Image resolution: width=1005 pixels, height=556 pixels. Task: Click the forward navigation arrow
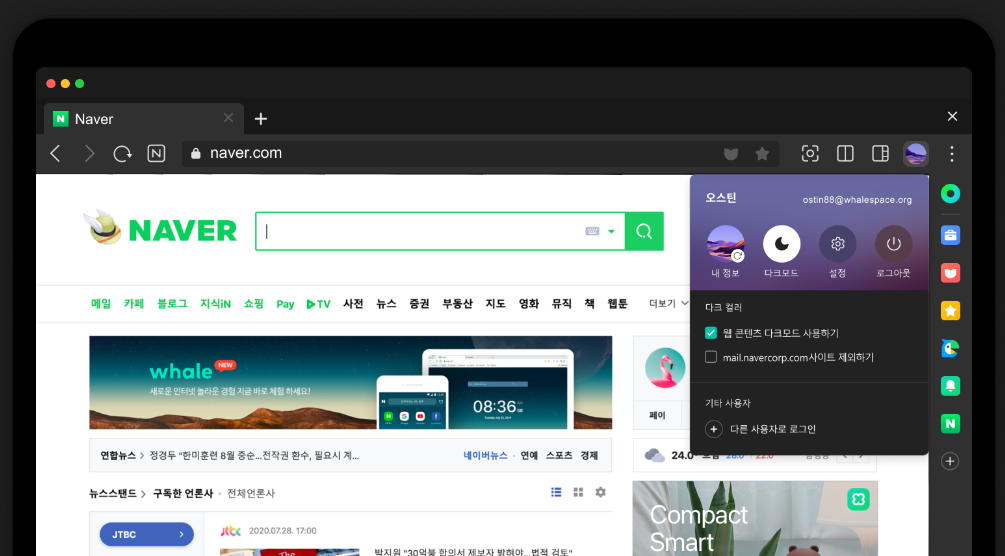89,153
